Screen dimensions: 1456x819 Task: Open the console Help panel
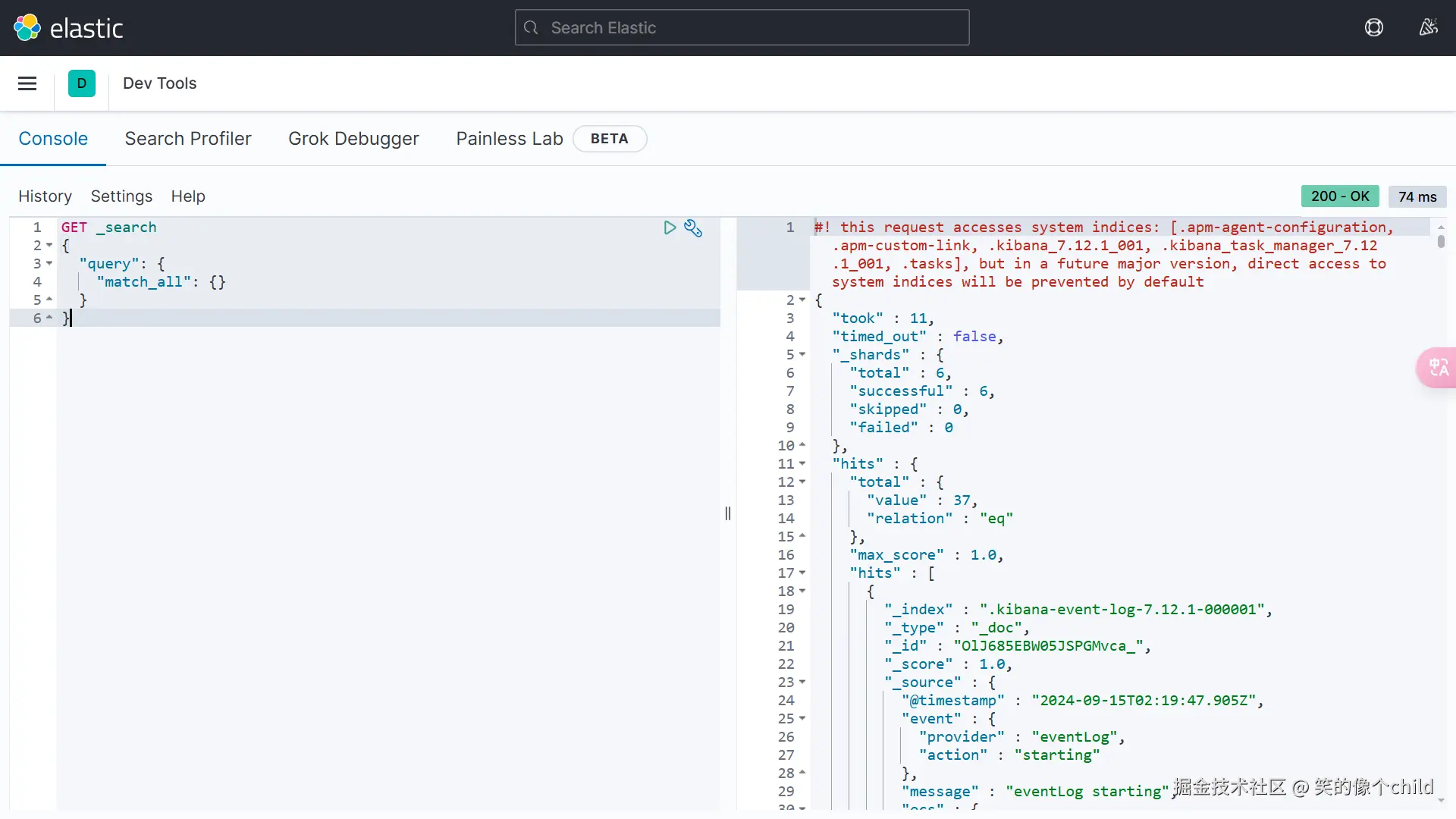pos(188,196)
